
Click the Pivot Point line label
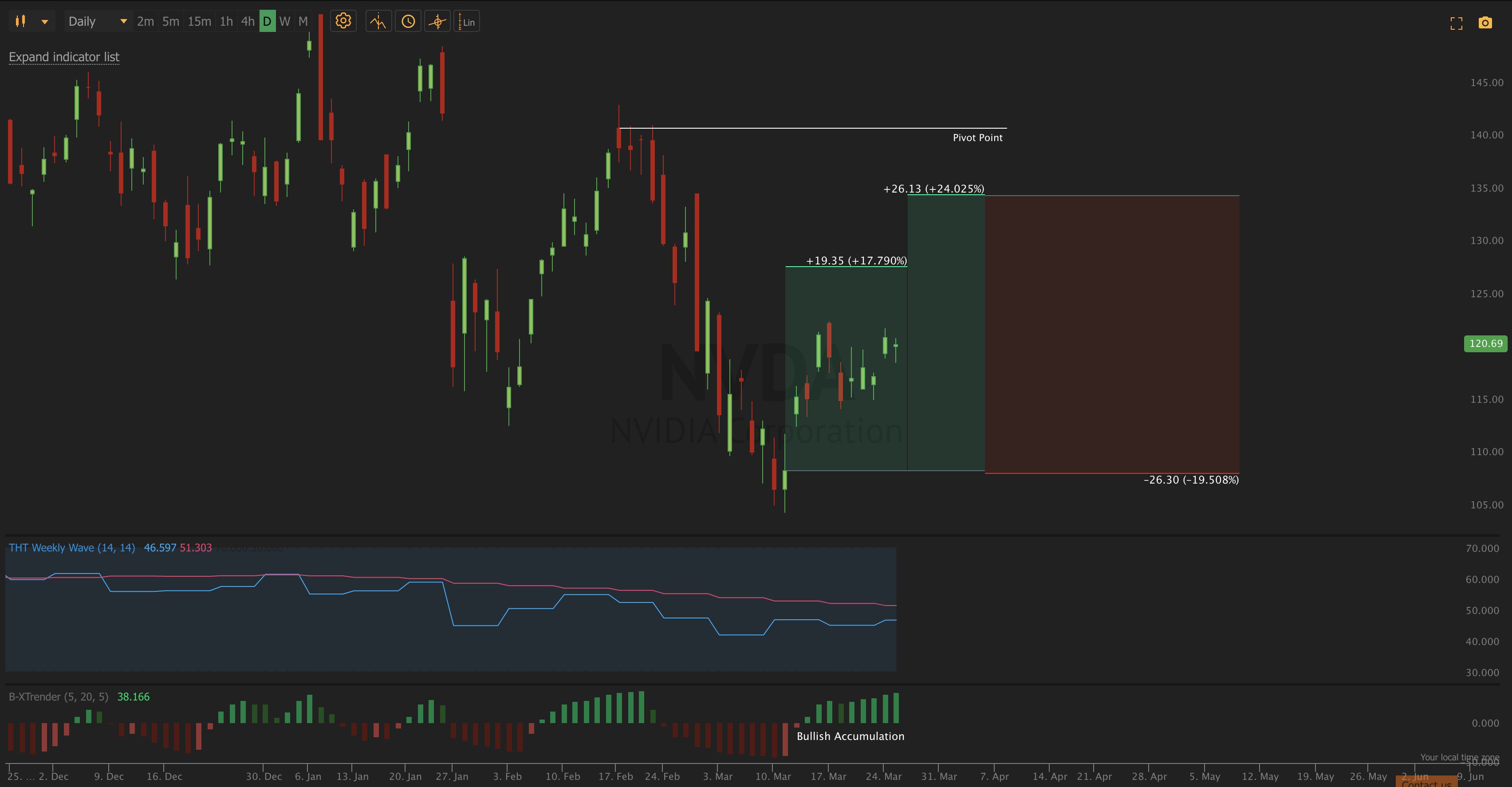pyautogui.click(x=977, y=138)
